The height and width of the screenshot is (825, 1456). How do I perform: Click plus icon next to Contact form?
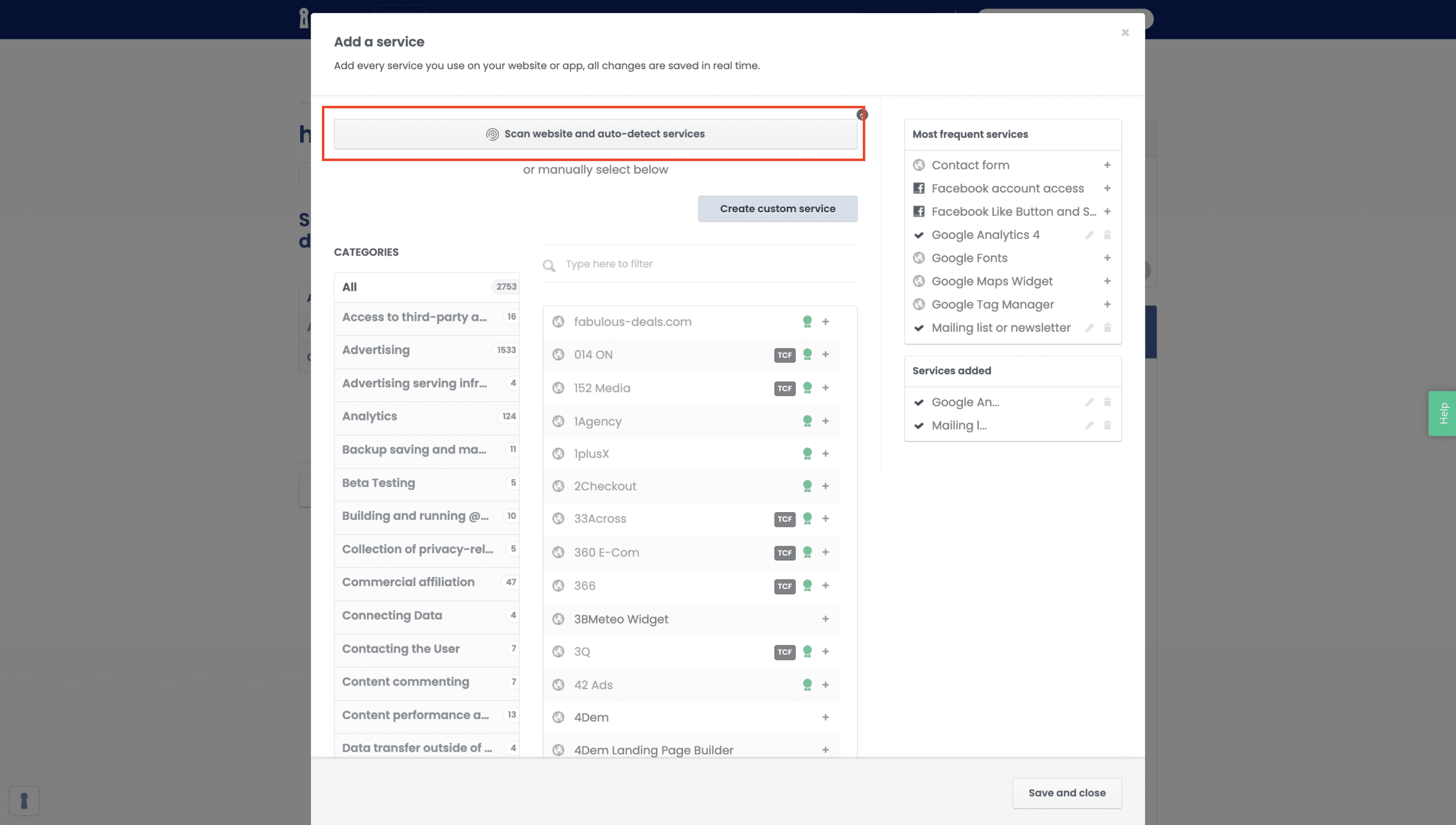tap(1107, 165)
